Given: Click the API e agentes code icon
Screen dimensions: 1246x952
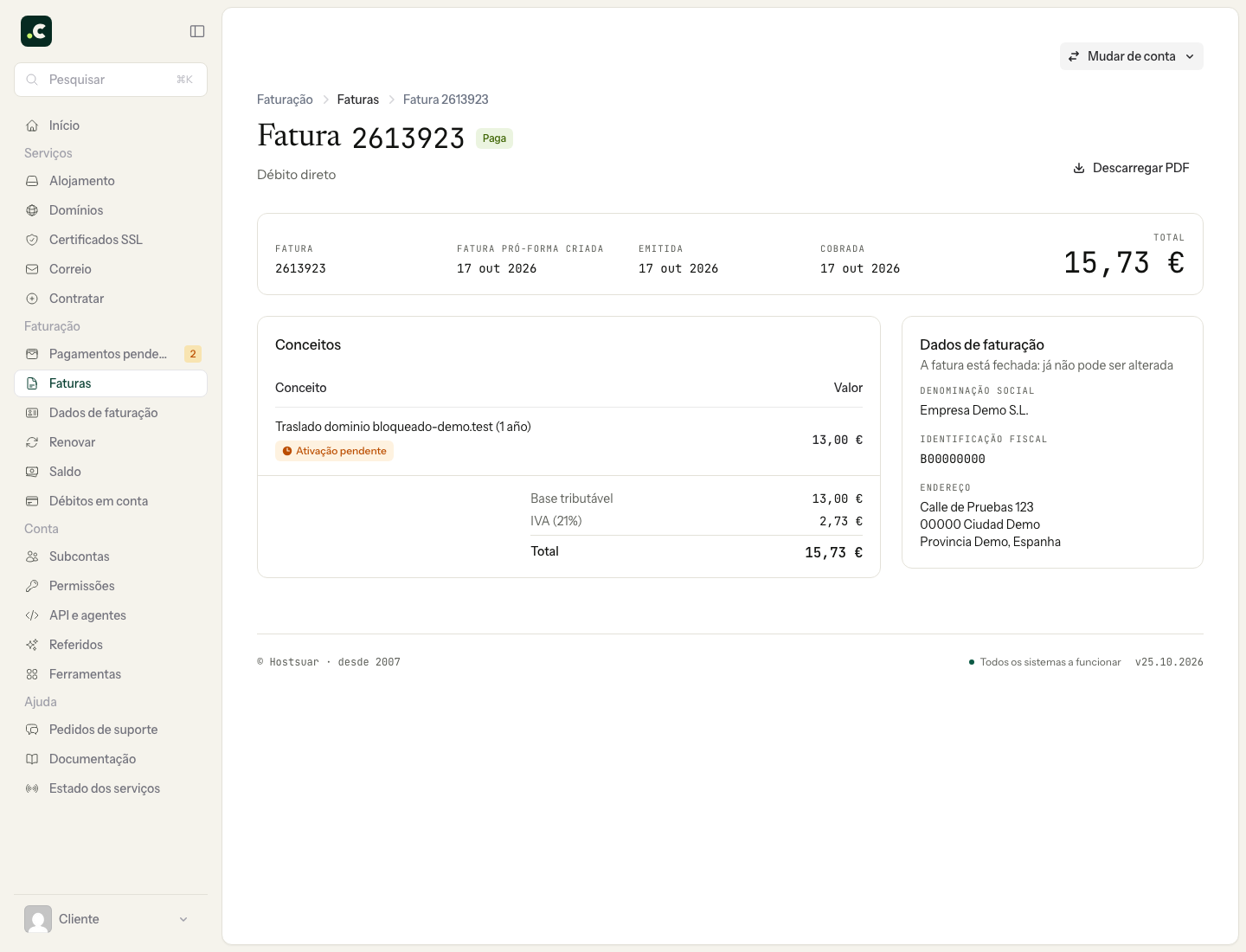Looking at the screenshot, I should coord(32,615).
